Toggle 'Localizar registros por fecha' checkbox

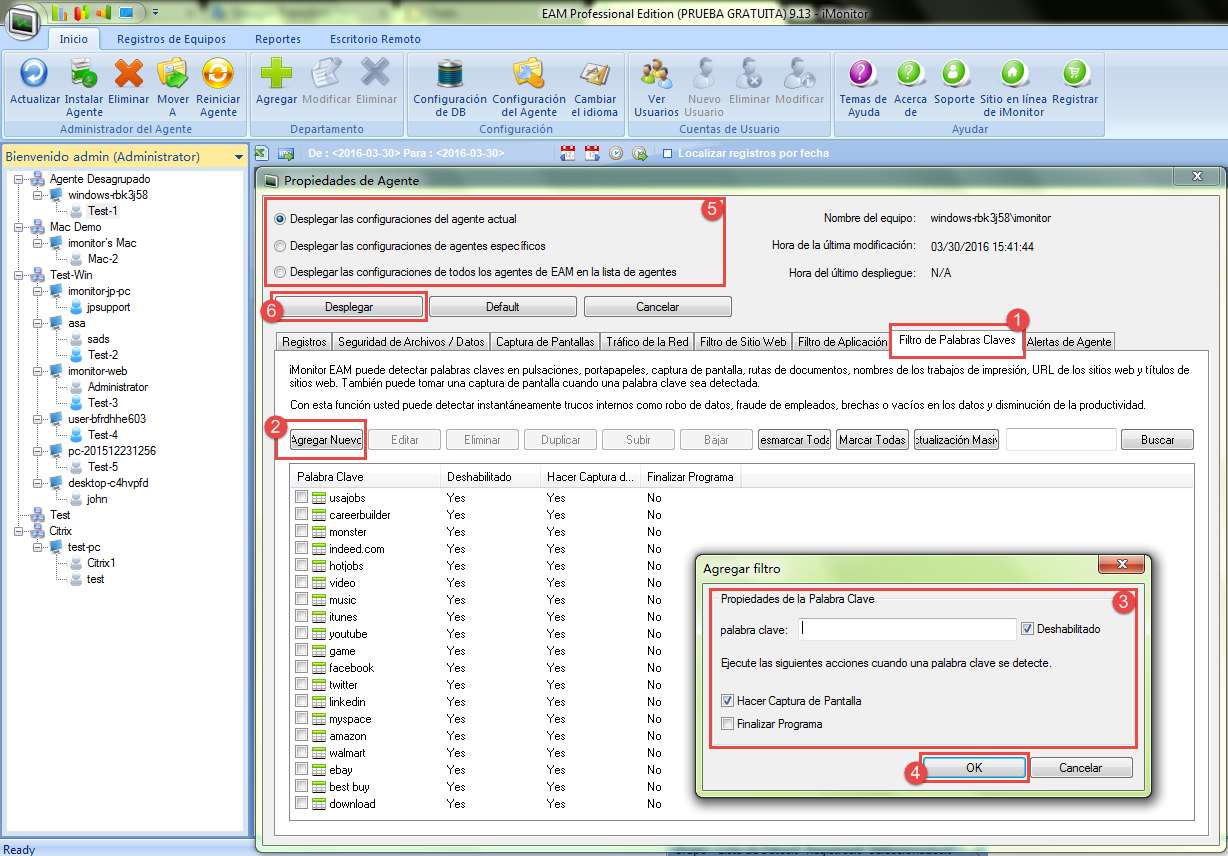pyautogui.click(x=667, y=154)
